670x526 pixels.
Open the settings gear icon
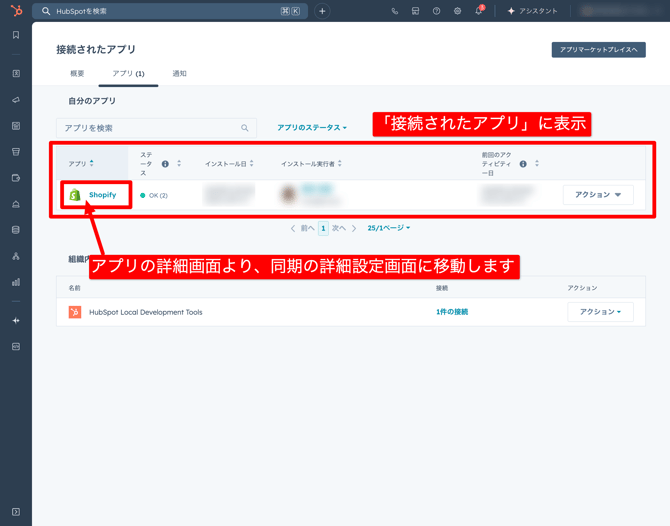pos(457,11)
